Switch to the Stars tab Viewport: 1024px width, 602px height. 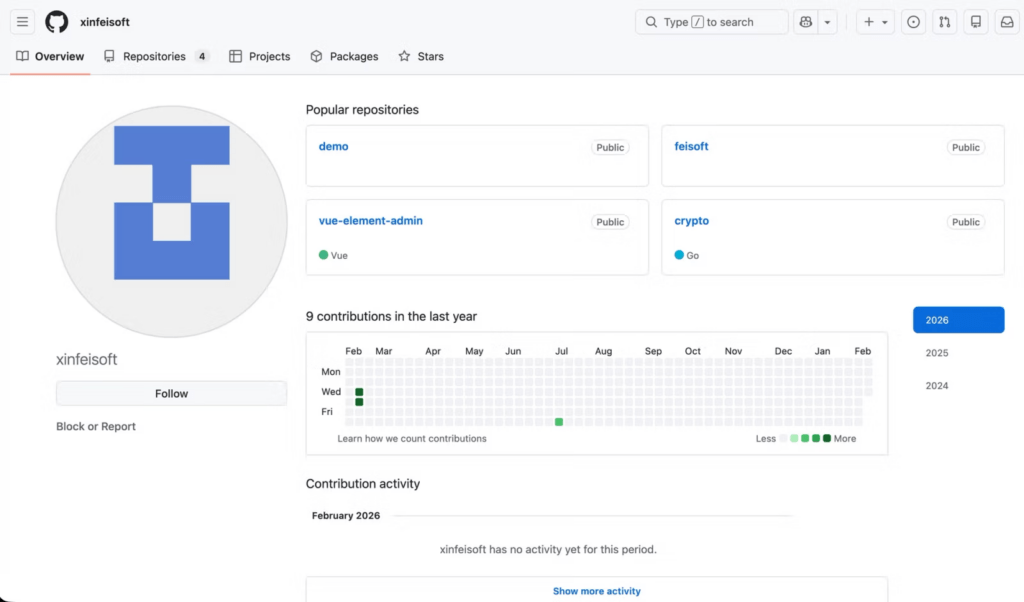tap(421, 57)
